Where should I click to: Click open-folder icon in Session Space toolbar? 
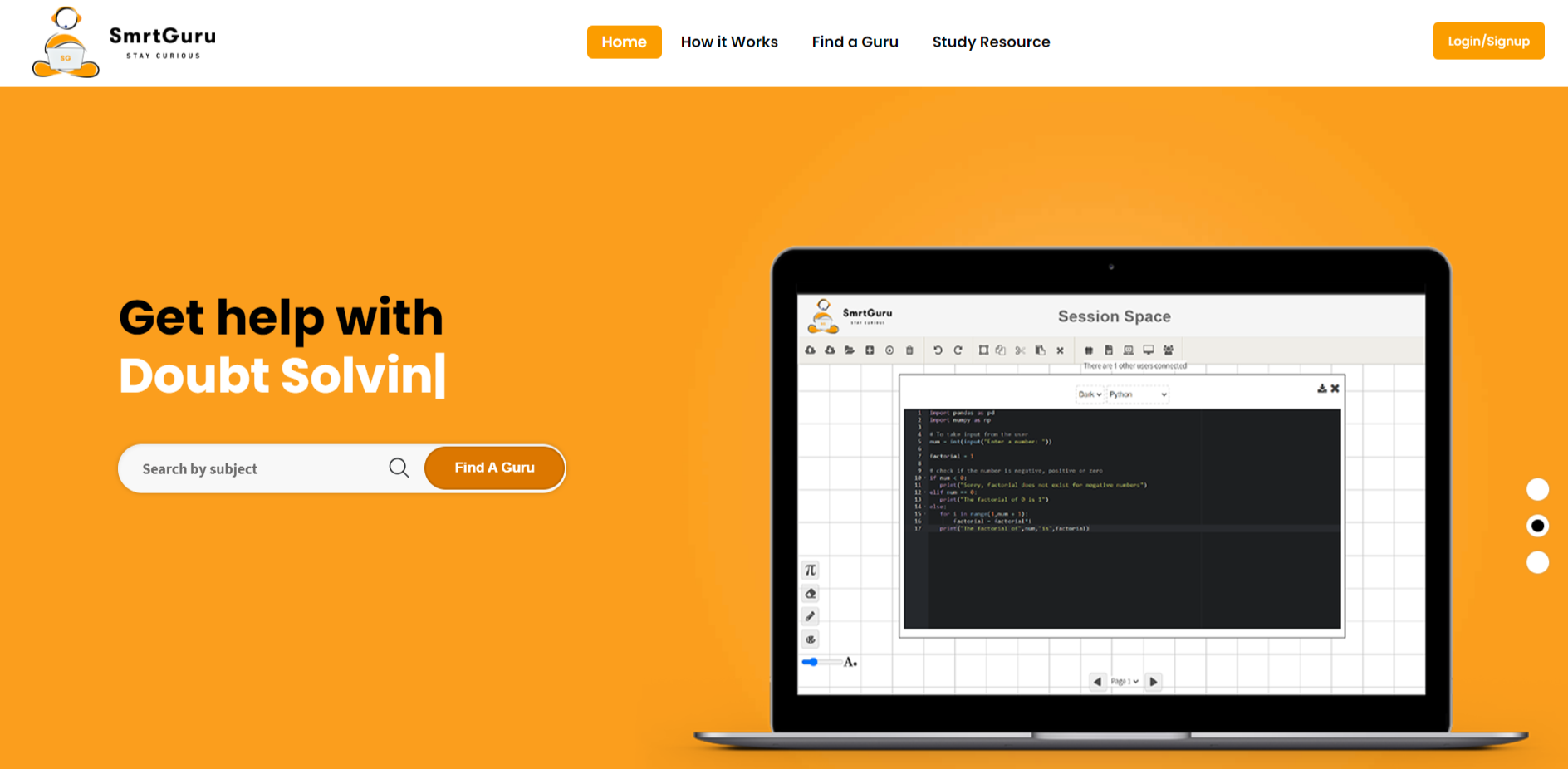tap(850, 350)
